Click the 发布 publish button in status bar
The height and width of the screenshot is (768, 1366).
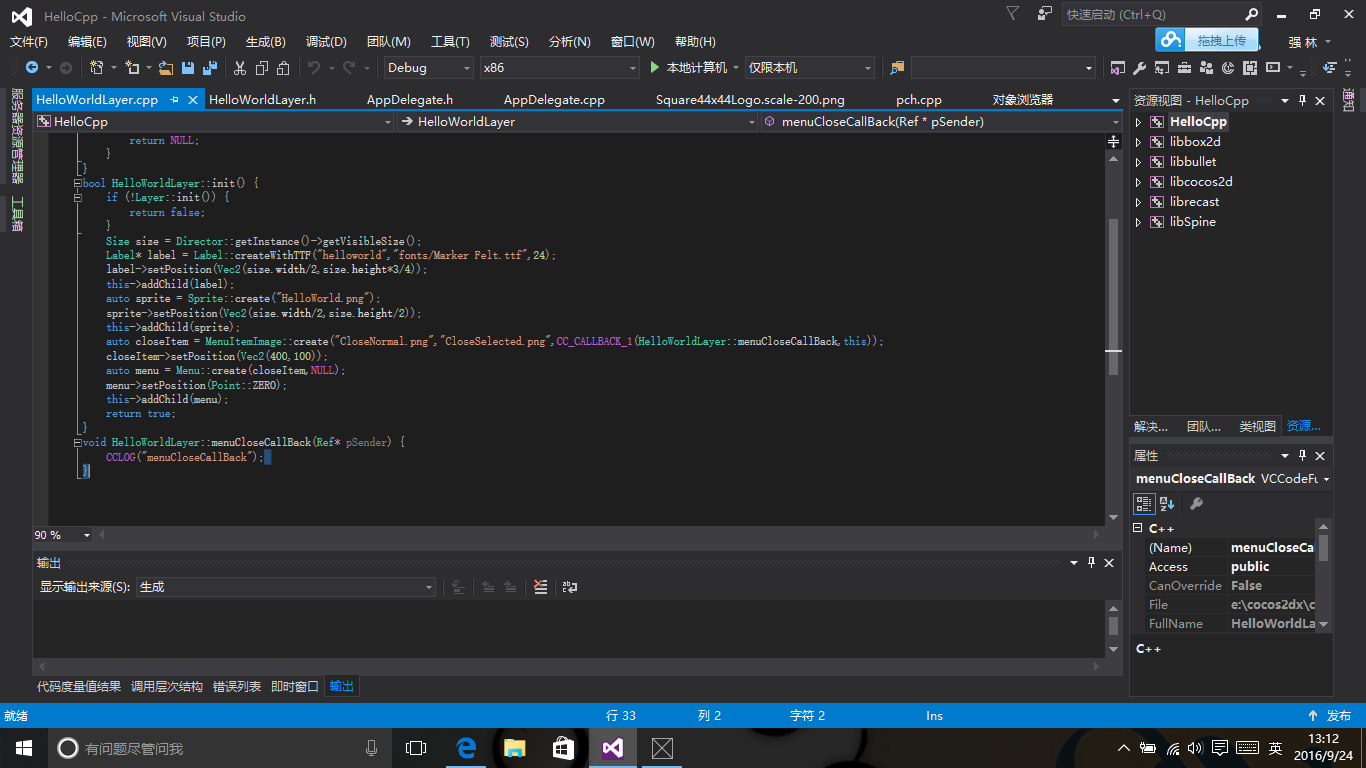pyautogui.click(x=1329, y=716)
